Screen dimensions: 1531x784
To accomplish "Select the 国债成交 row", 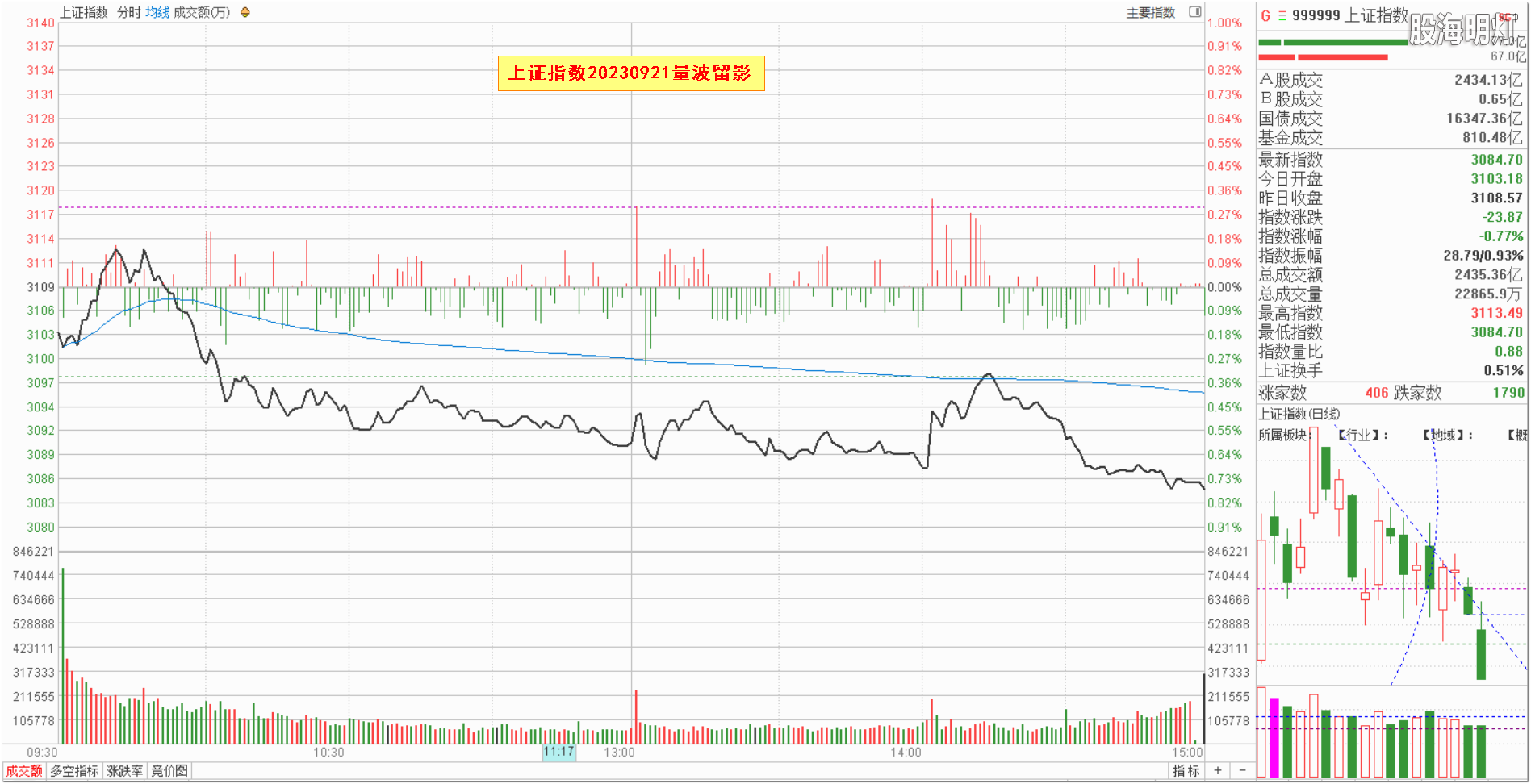I will pos(1391,119).
